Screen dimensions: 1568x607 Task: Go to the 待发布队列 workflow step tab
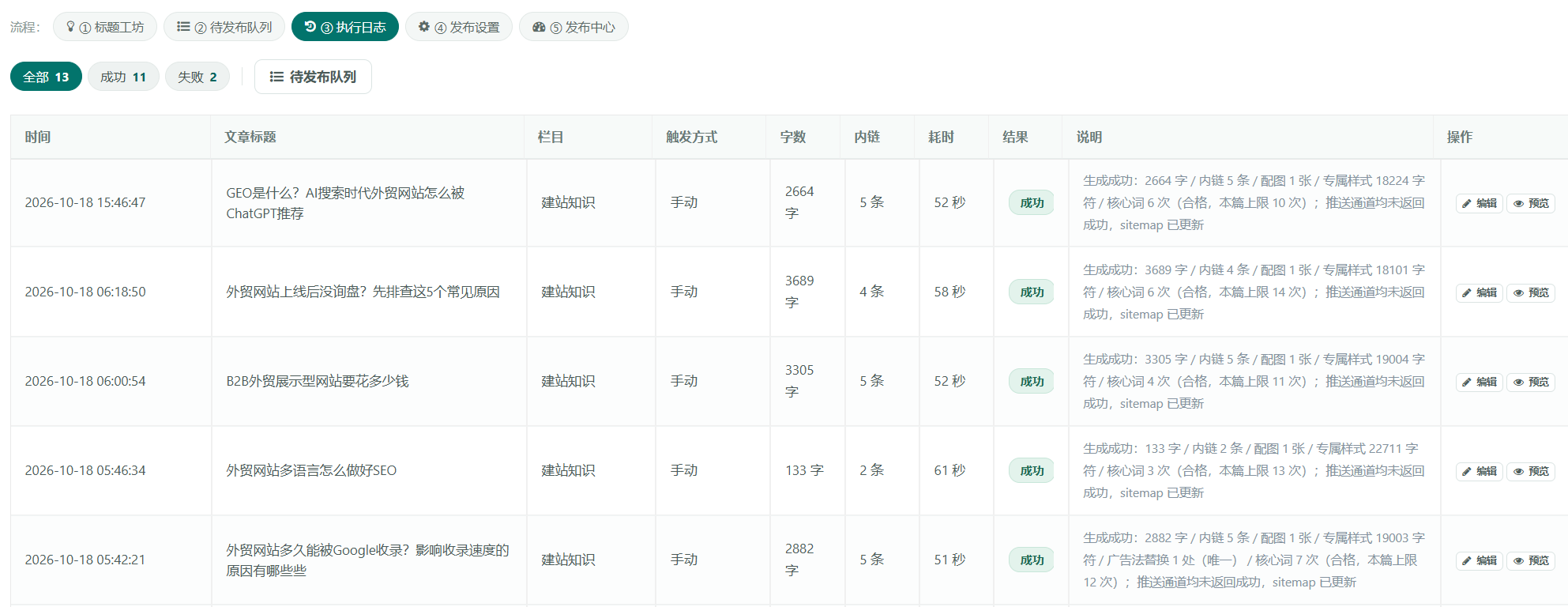point(224,27)
